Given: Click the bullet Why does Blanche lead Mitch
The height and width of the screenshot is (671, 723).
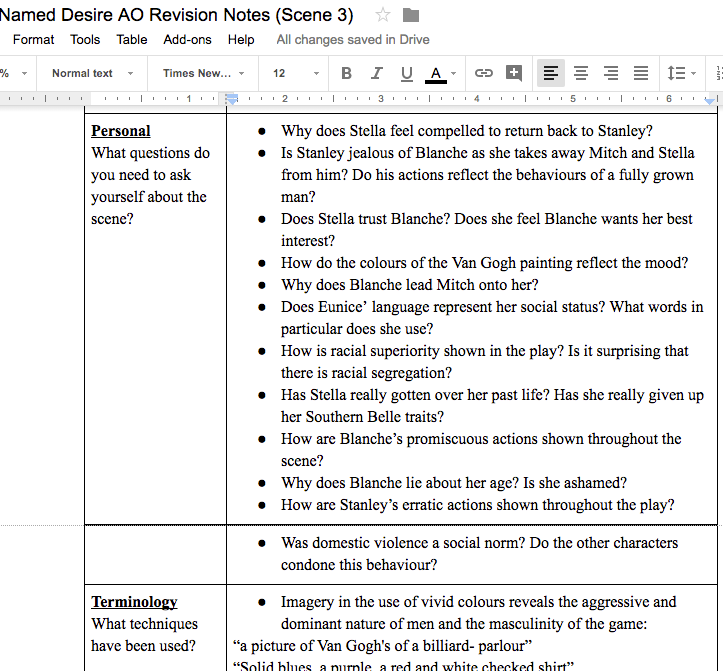Looking at the screenshot, I should 409,285.
